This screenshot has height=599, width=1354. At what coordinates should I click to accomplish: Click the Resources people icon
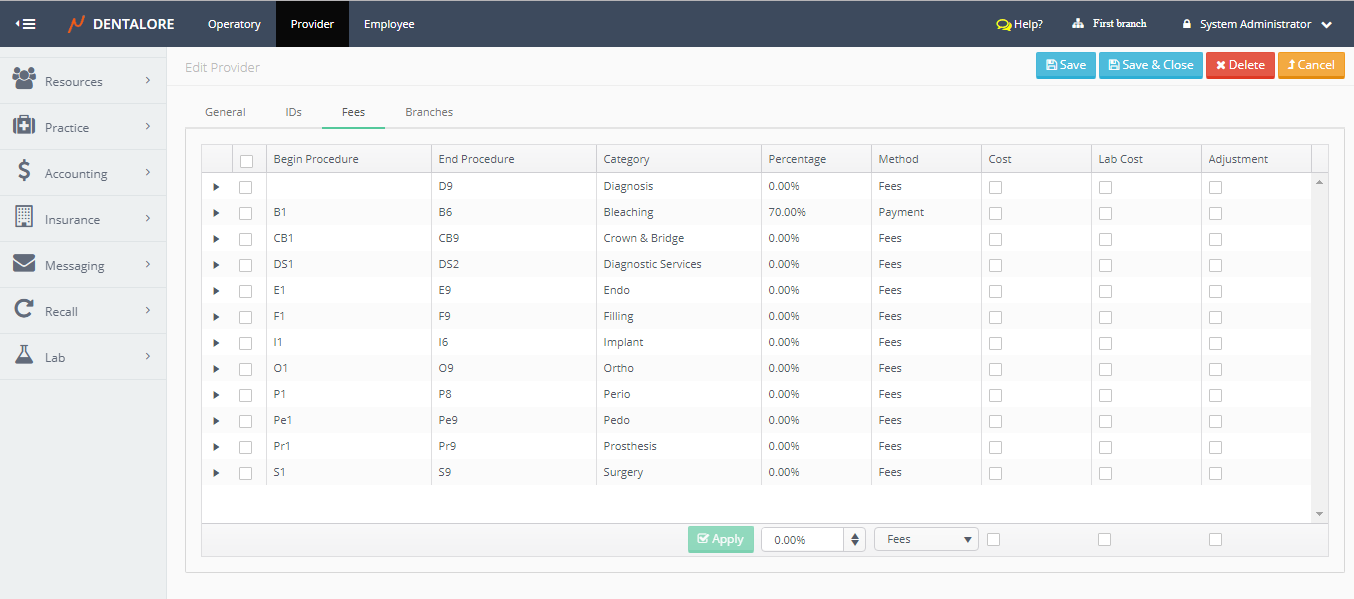coord(24,79)
